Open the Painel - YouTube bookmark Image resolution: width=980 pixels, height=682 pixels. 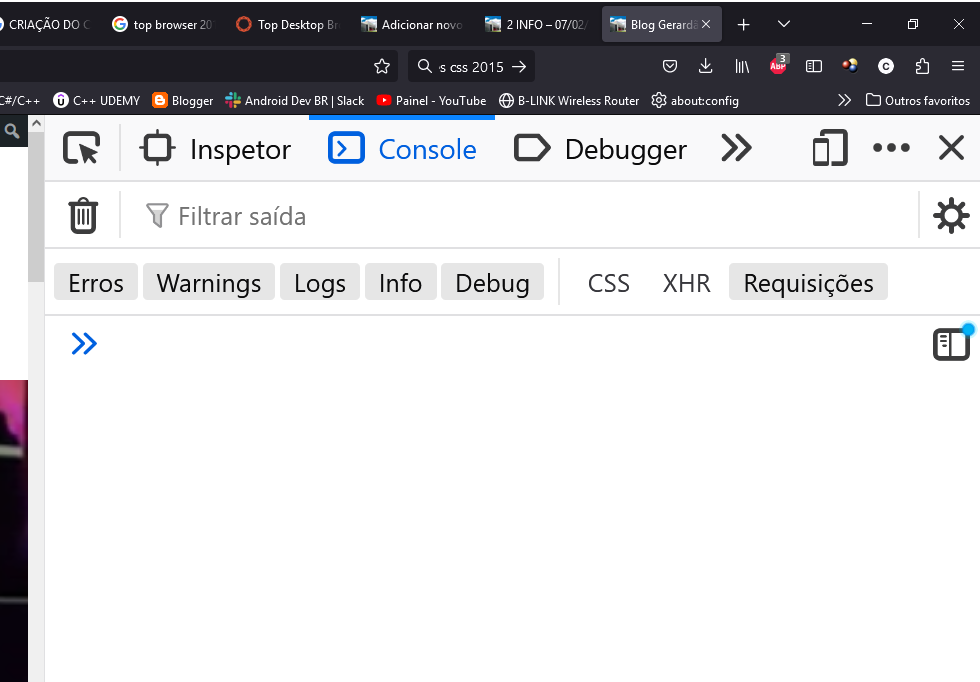tap(431, 100)
